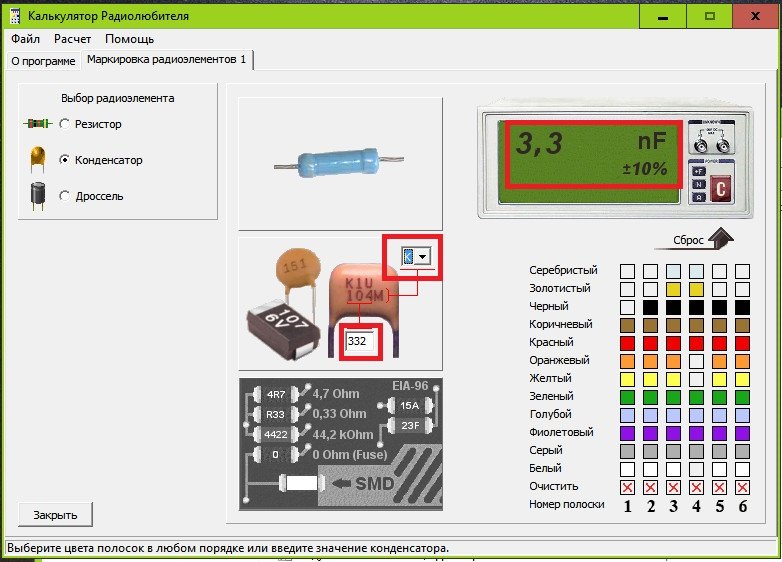Clear band 3 with the red X
Screen dimensions: 782x562
click(673, 487)
